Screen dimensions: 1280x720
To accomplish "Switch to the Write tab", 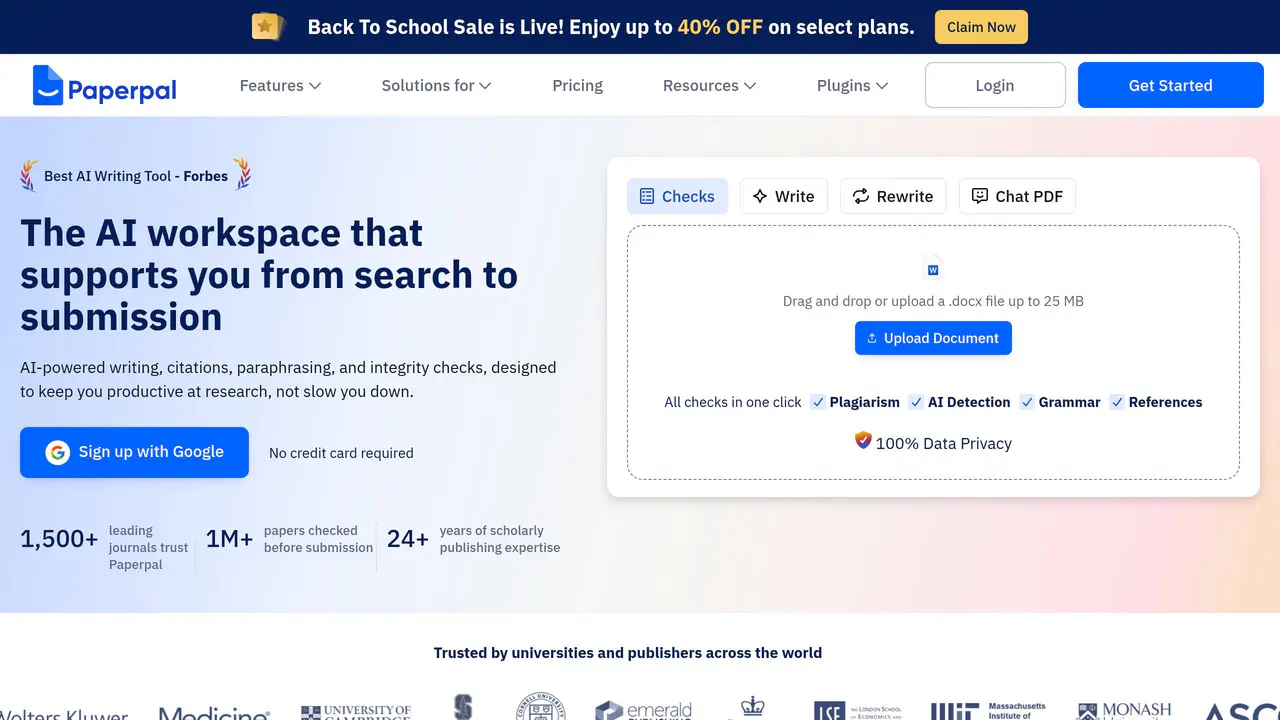I will pos(784,196).
